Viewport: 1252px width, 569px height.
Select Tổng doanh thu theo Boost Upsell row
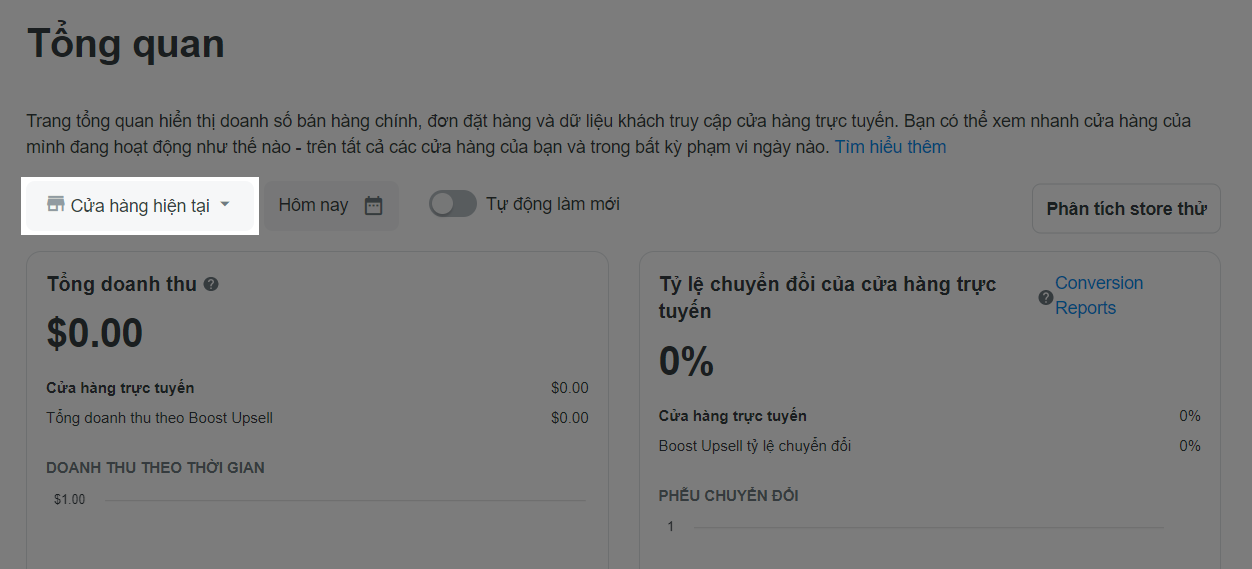click(318, 418)
